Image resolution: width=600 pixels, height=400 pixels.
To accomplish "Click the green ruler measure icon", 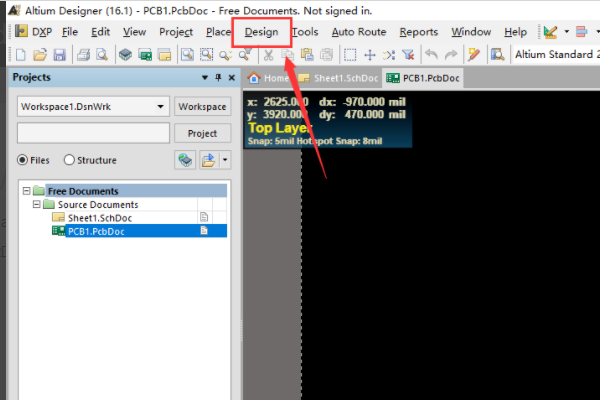I will (x=550, y=32).
